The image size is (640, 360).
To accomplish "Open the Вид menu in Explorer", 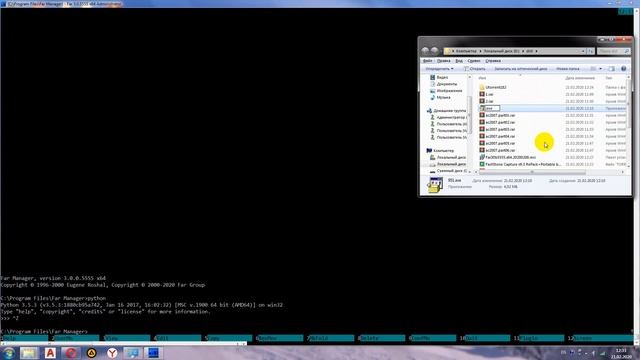I will tap(459, 60).
